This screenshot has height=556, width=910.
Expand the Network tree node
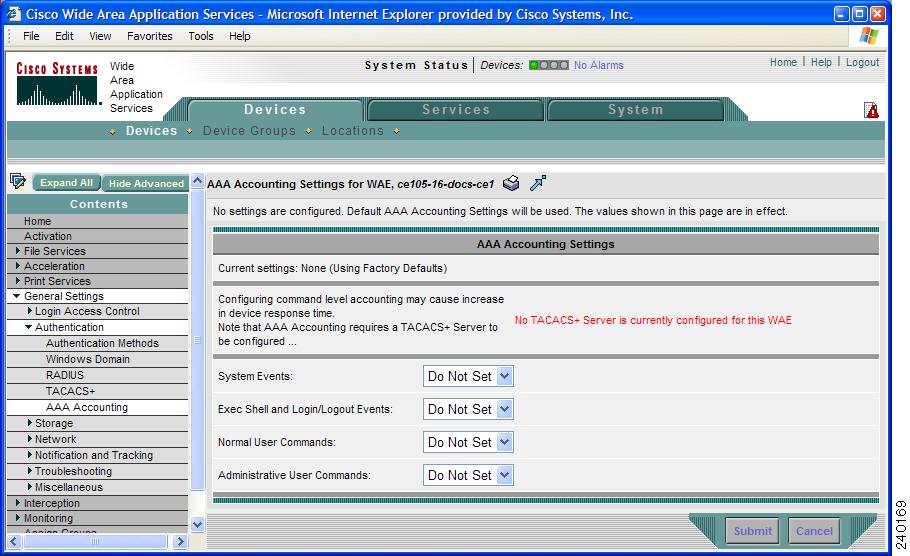(x=30, y=439)
